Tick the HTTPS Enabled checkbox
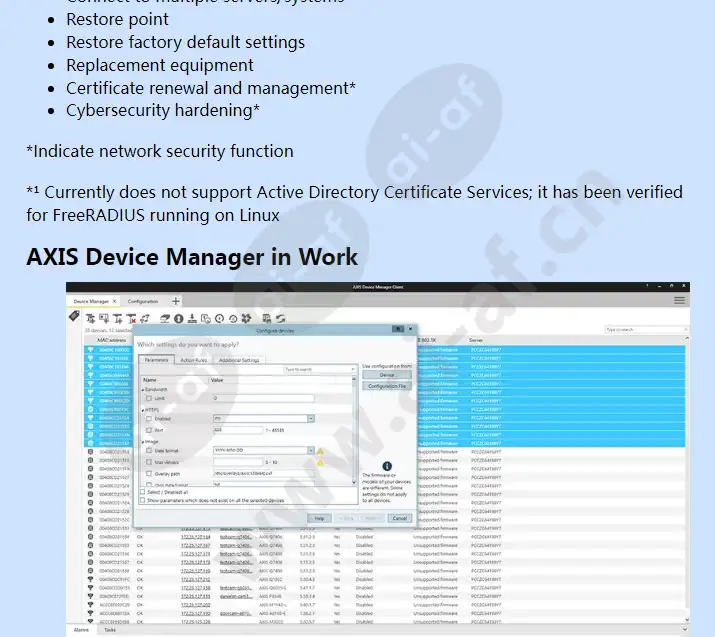This screenshot has width=715, height=637. point(149,419)
